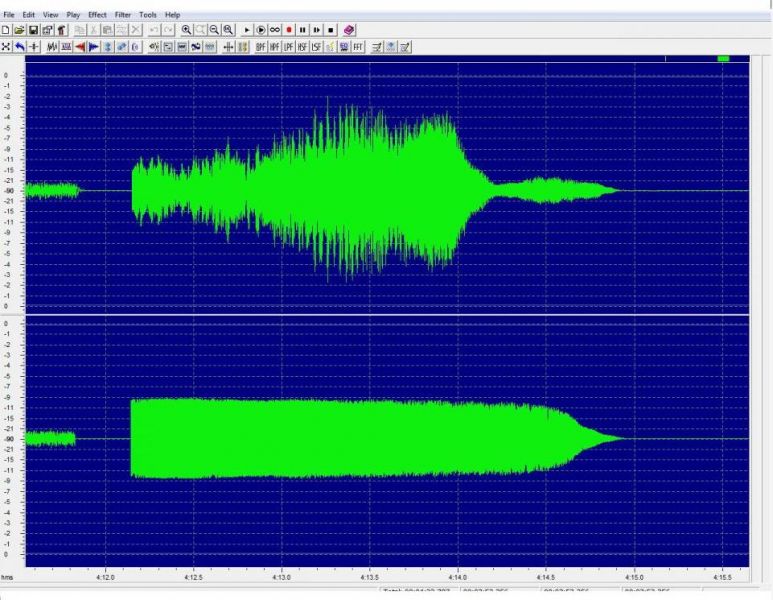Click the 4:12.0 time ruler label
Screen dimensions: 773x600
105,577
